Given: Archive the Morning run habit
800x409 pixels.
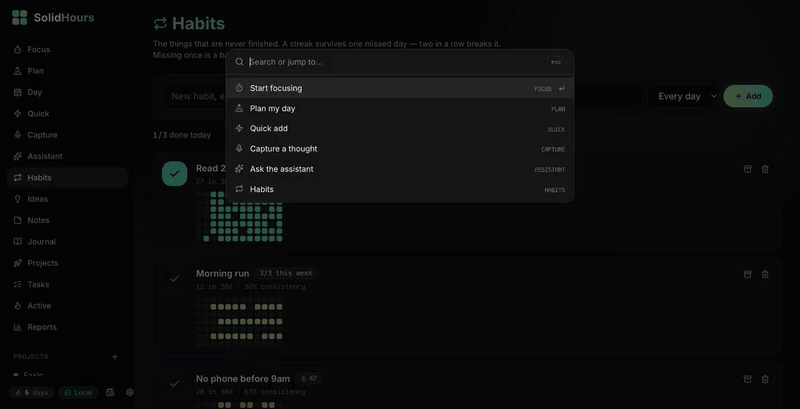Looking at the screenshot, I should tap(747, 274).
